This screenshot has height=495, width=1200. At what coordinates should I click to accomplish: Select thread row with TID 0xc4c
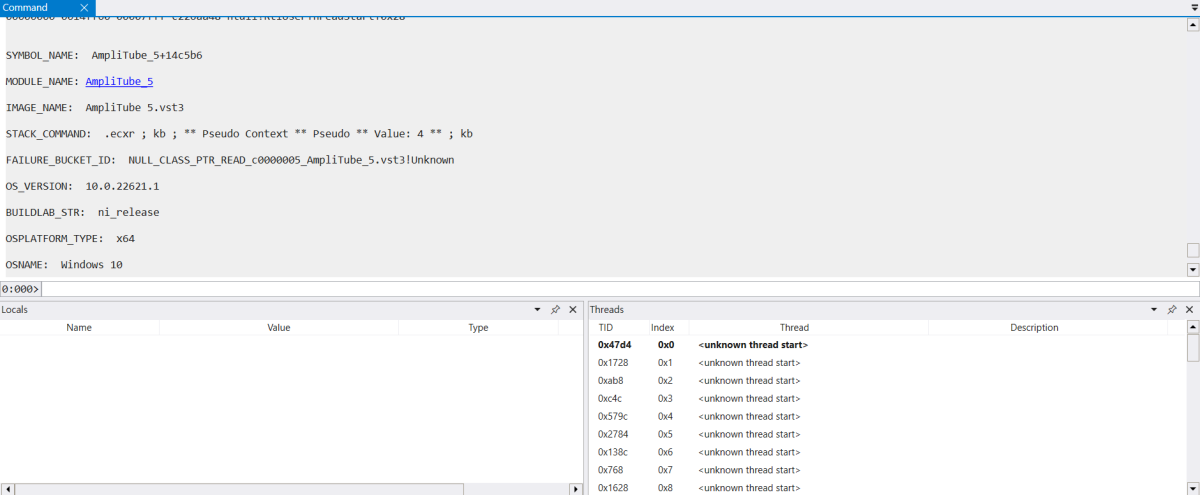(x=887, y=399)
